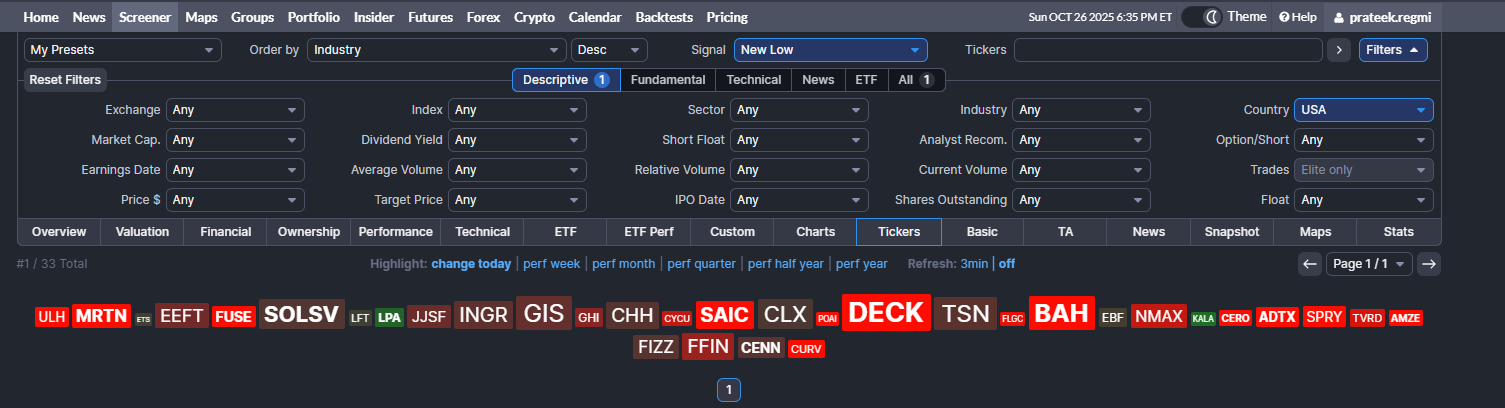Screen dimensions: 1505x408
Task: Click the arrow button beside Tickers field
Action: [x=1339, y=50]
